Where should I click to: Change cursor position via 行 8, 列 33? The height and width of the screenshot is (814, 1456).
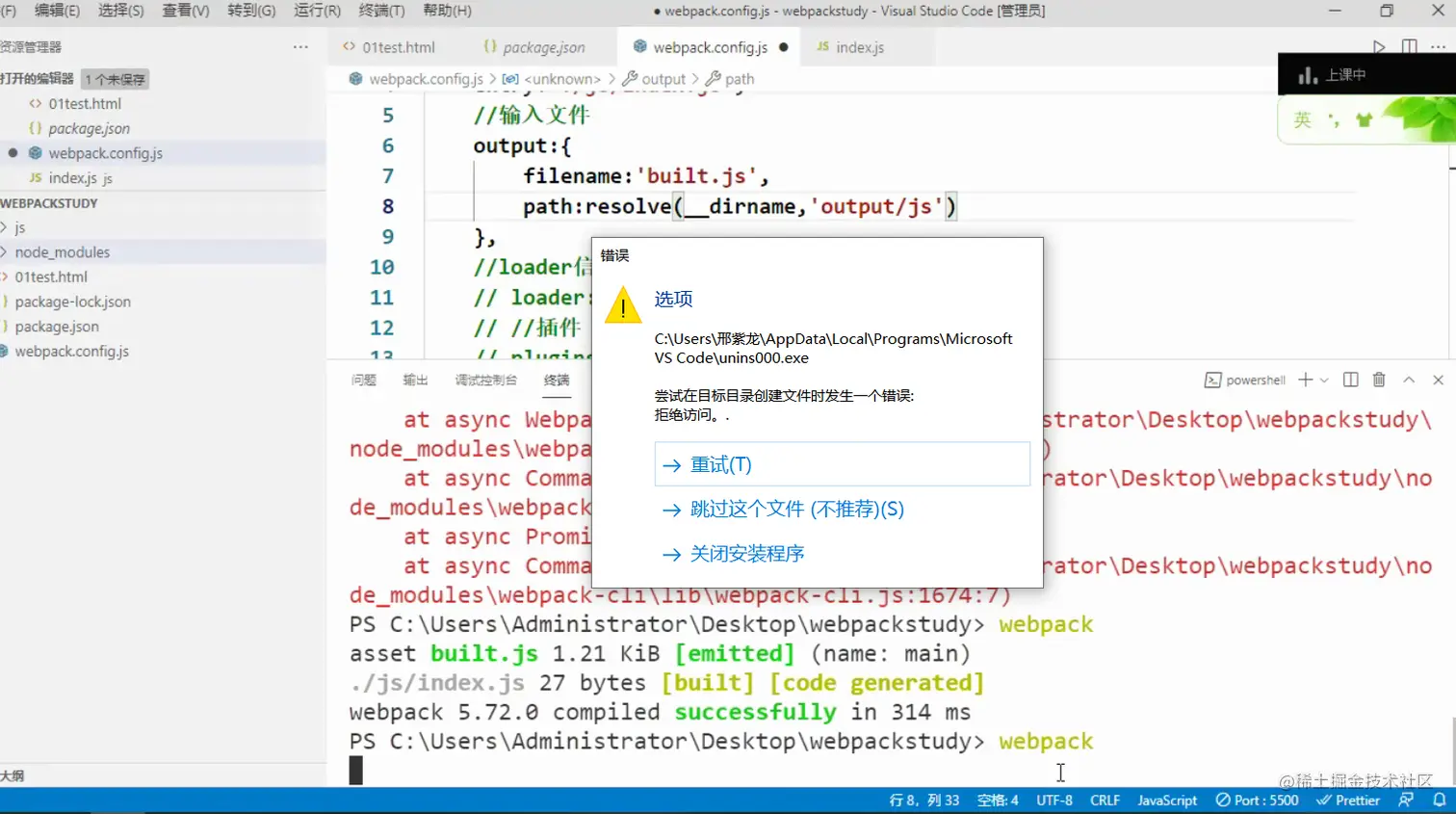point(924,801)
